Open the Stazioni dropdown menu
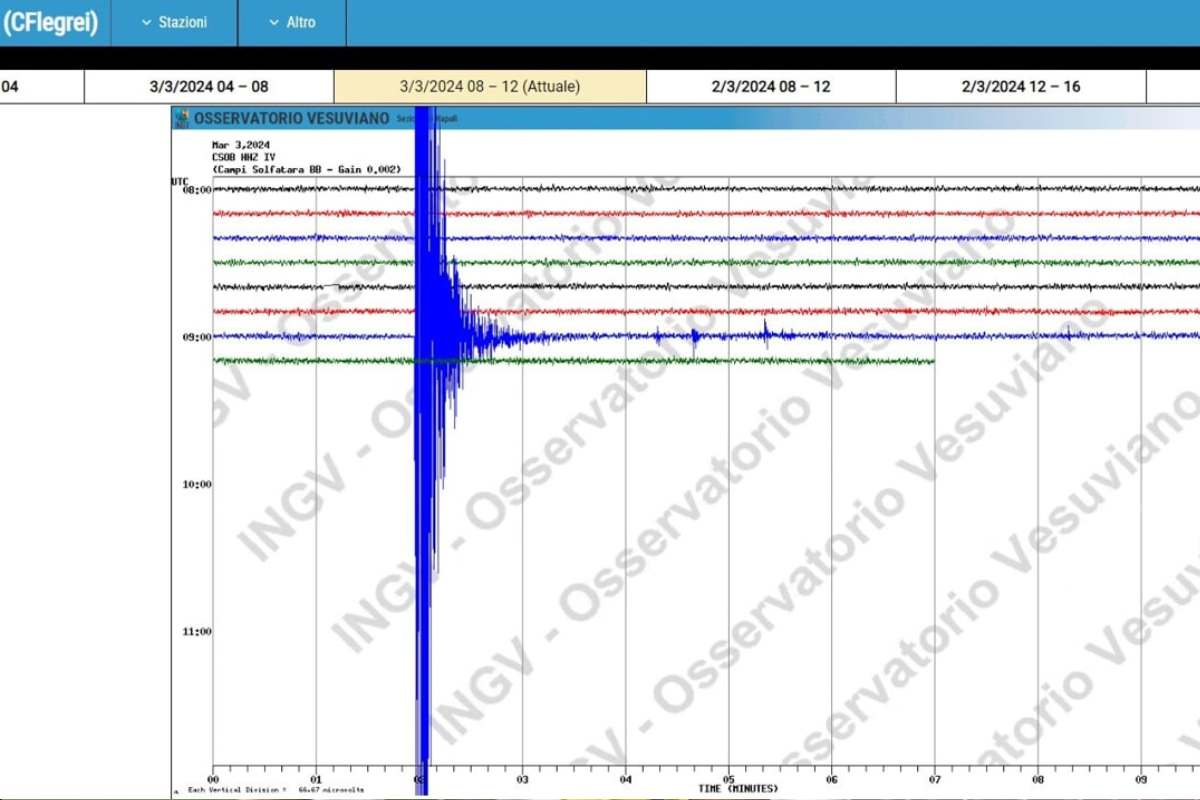1200x800 pixels. click(174, 22)
